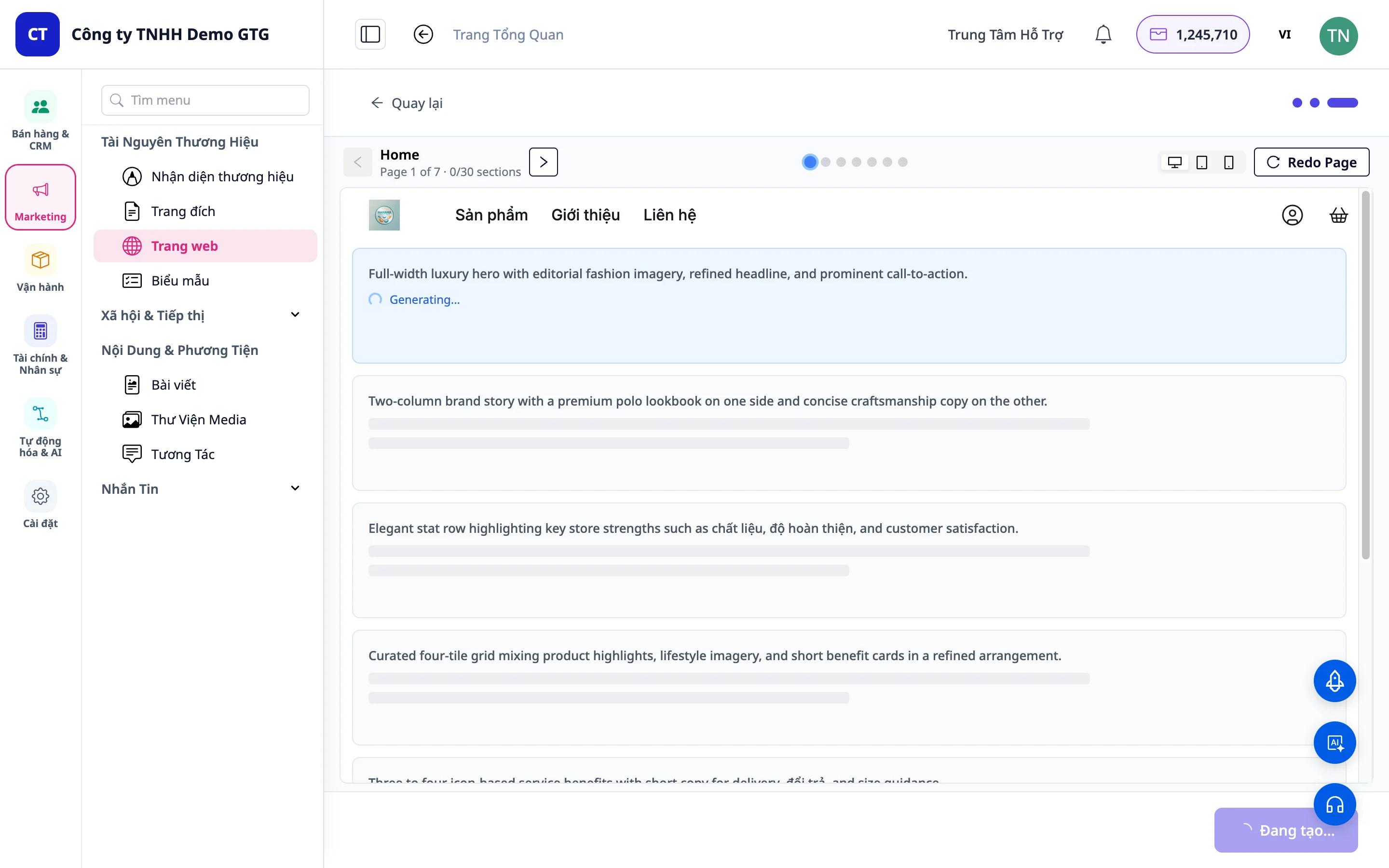Click the first step dot near Quay lại row

1297,103
